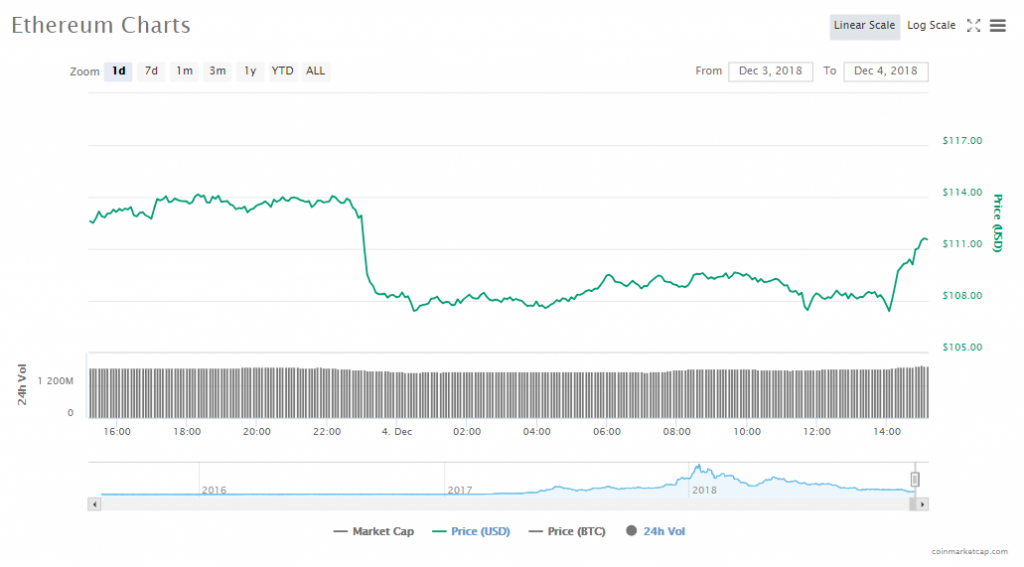Switch to Linear Scale
The image size is (1024, 567).
tap(864, 26)
